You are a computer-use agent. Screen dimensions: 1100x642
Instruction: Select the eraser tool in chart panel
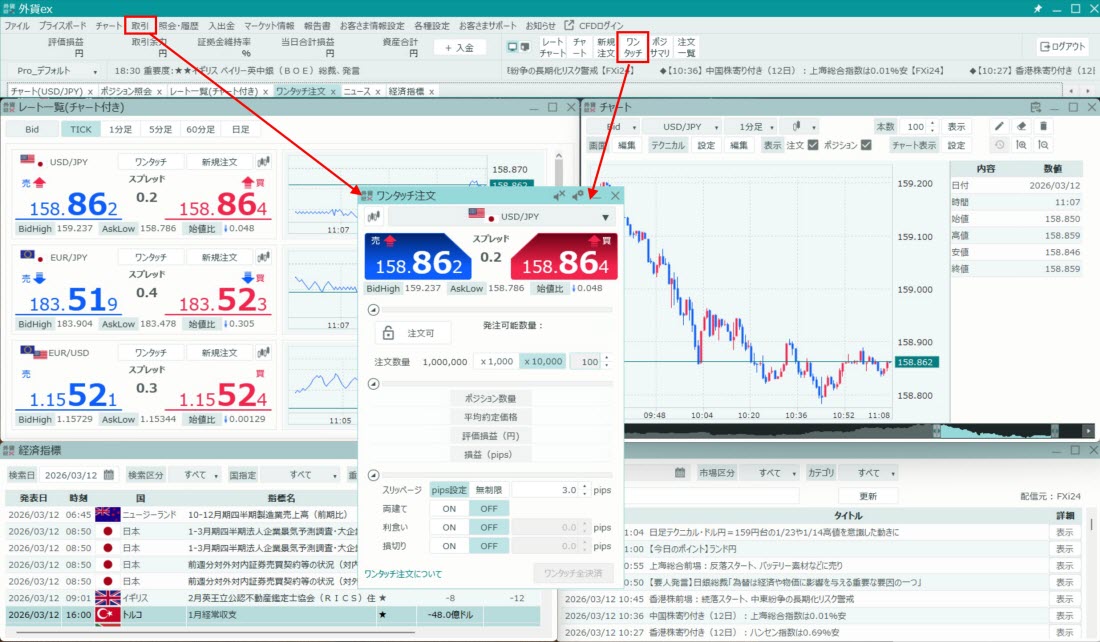(1021, 127)
